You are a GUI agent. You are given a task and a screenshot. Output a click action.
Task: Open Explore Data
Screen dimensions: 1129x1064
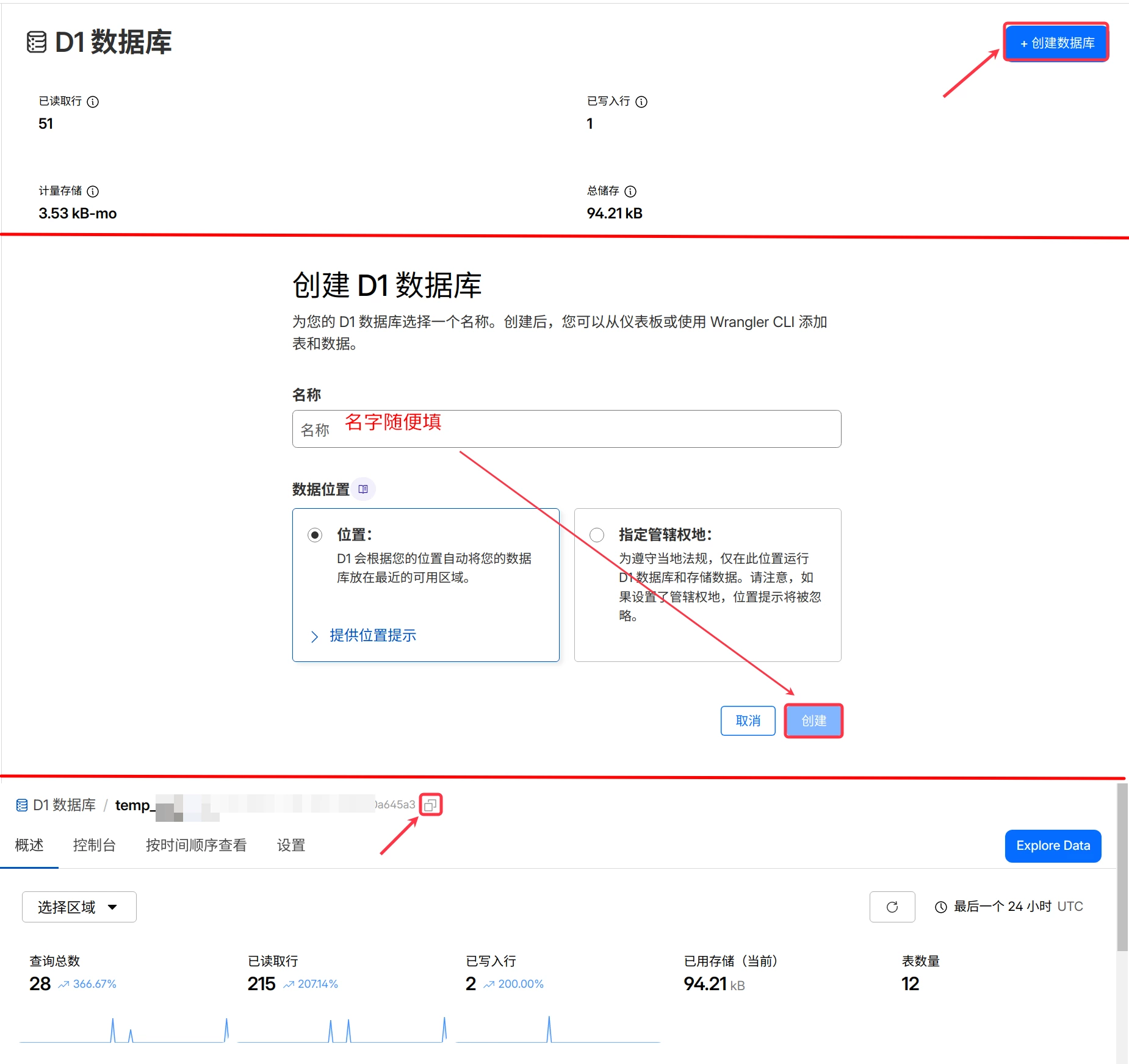[x=1052, y=846]
